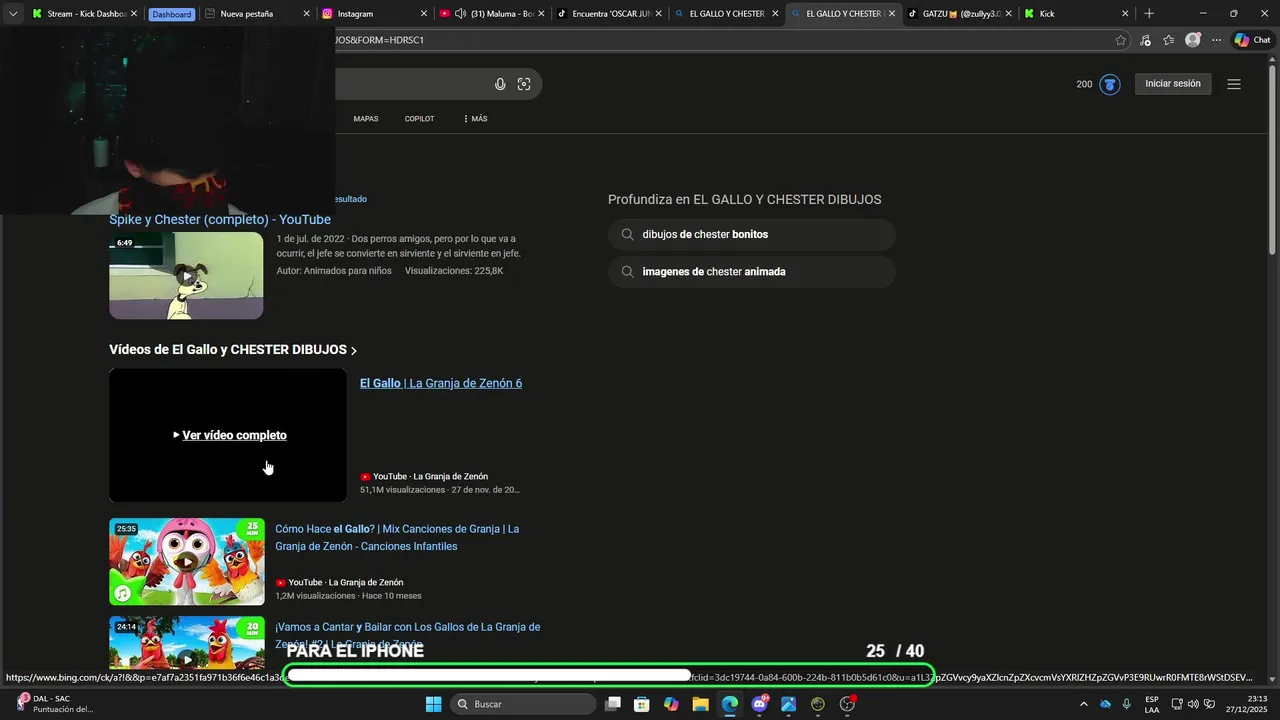
Task: Play the Spike y Chester video thumbnail
Action: tap(186, 276)
